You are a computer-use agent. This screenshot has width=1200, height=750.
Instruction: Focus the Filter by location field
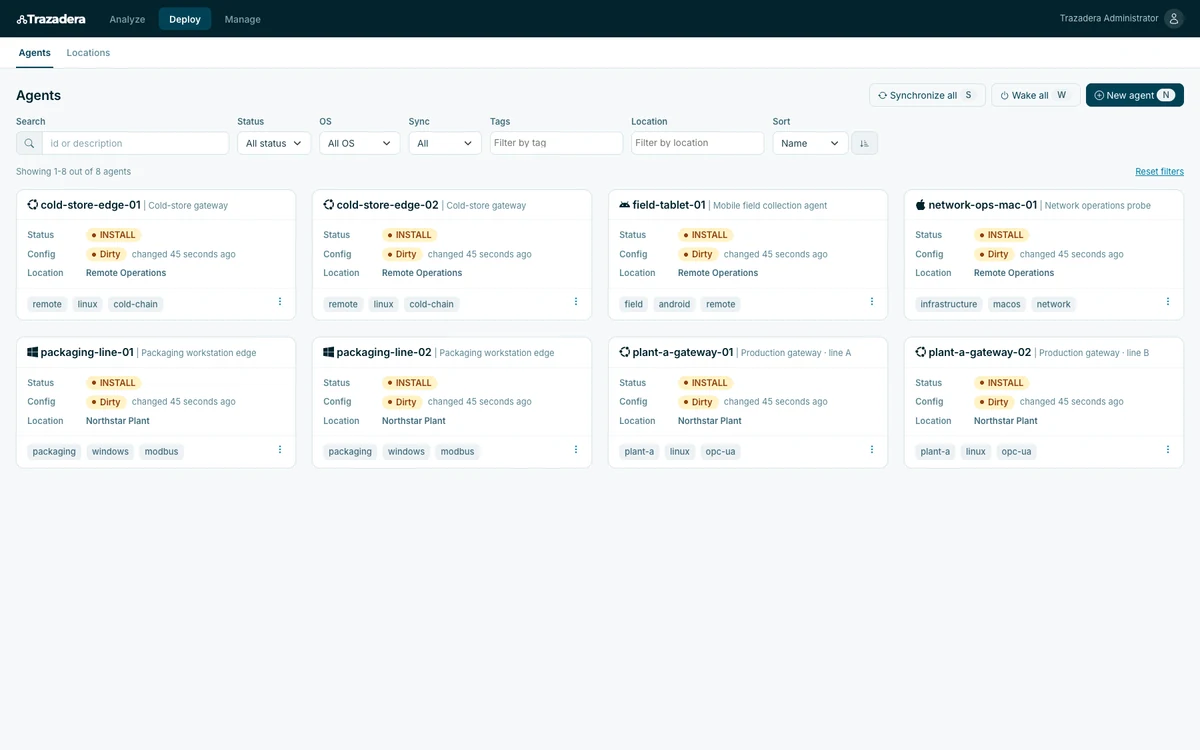tap(697, 143)
